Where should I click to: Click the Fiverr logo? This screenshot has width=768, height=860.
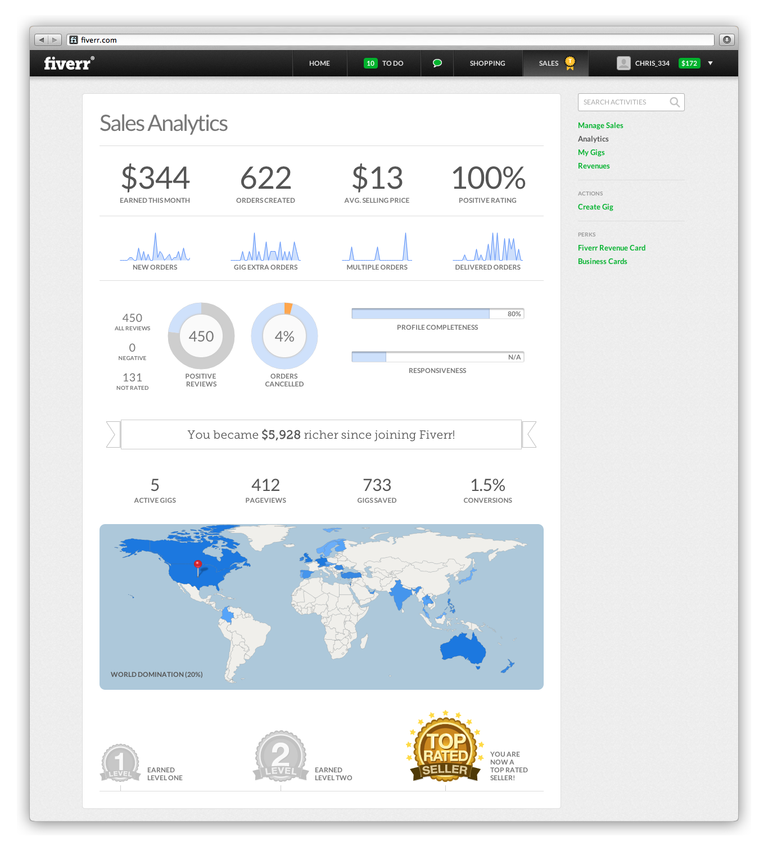[69, 63]
